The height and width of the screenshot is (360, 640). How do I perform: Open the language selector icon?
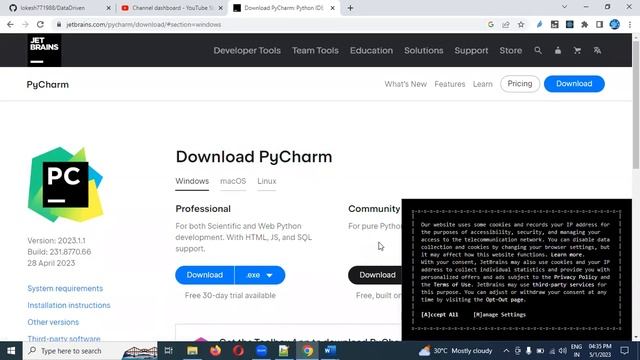click(597, 51)
